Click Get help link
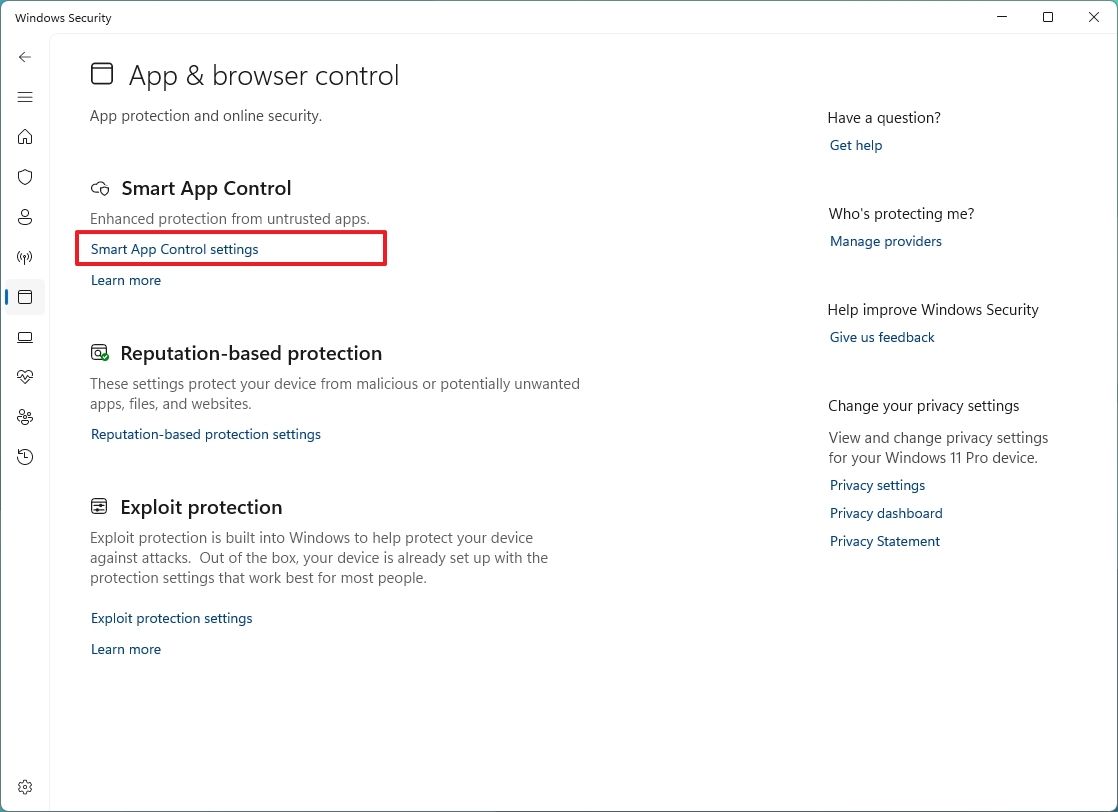 (x=855, y=145)
